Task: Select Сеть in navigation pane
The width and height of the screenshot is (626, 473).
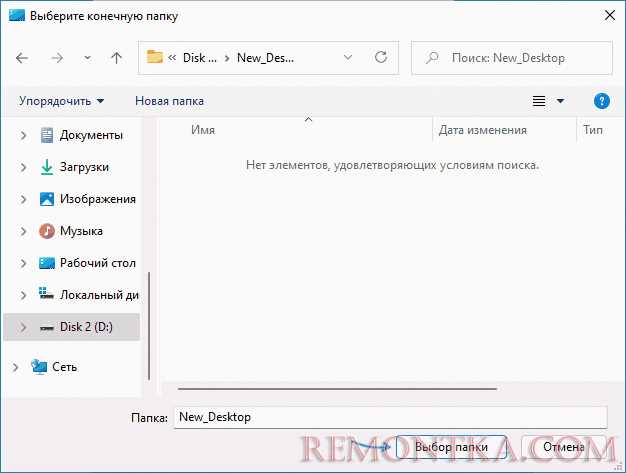Action: pos(65,367)
